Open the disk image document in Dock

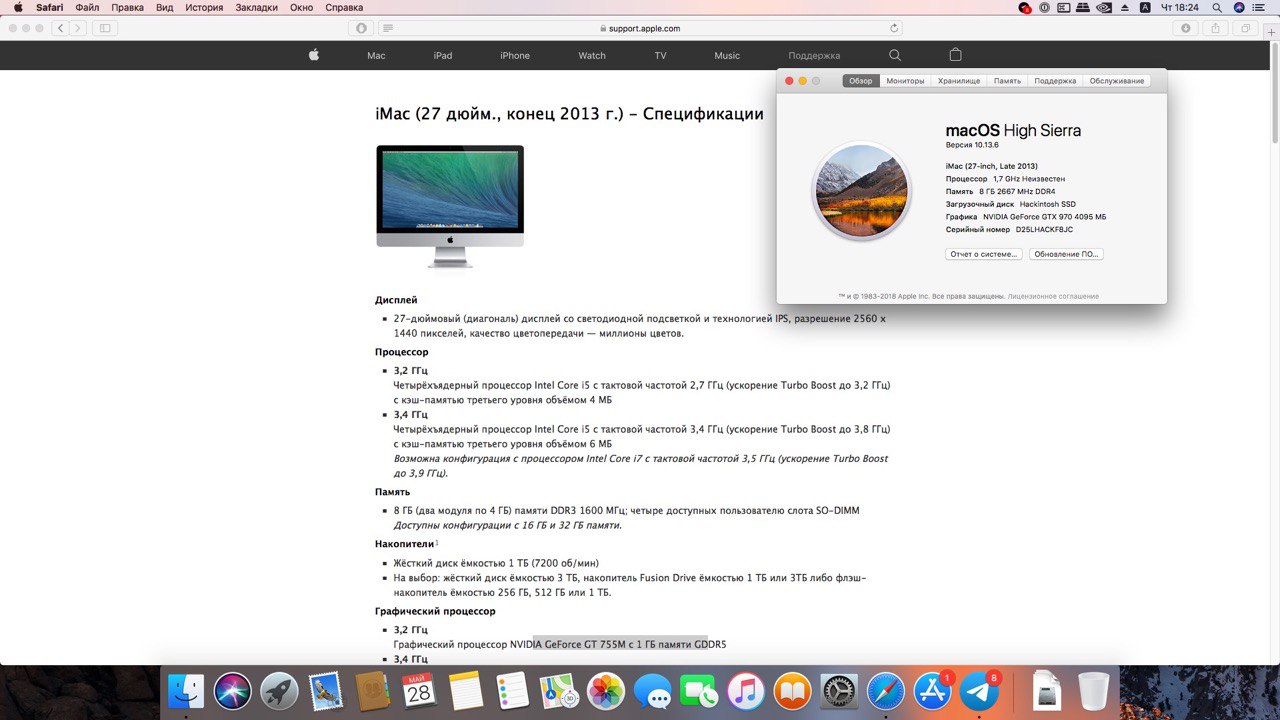click(1046, 691)
